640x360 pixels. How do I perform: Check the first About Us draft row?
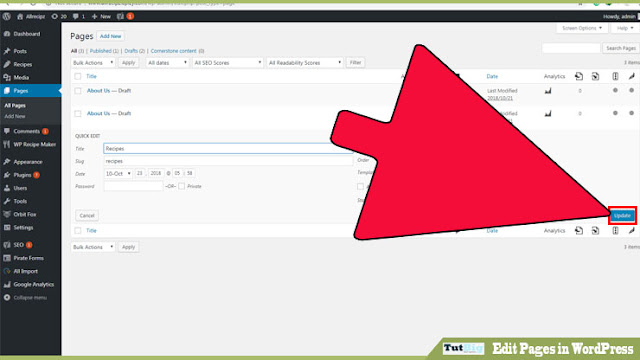(78, 91)
